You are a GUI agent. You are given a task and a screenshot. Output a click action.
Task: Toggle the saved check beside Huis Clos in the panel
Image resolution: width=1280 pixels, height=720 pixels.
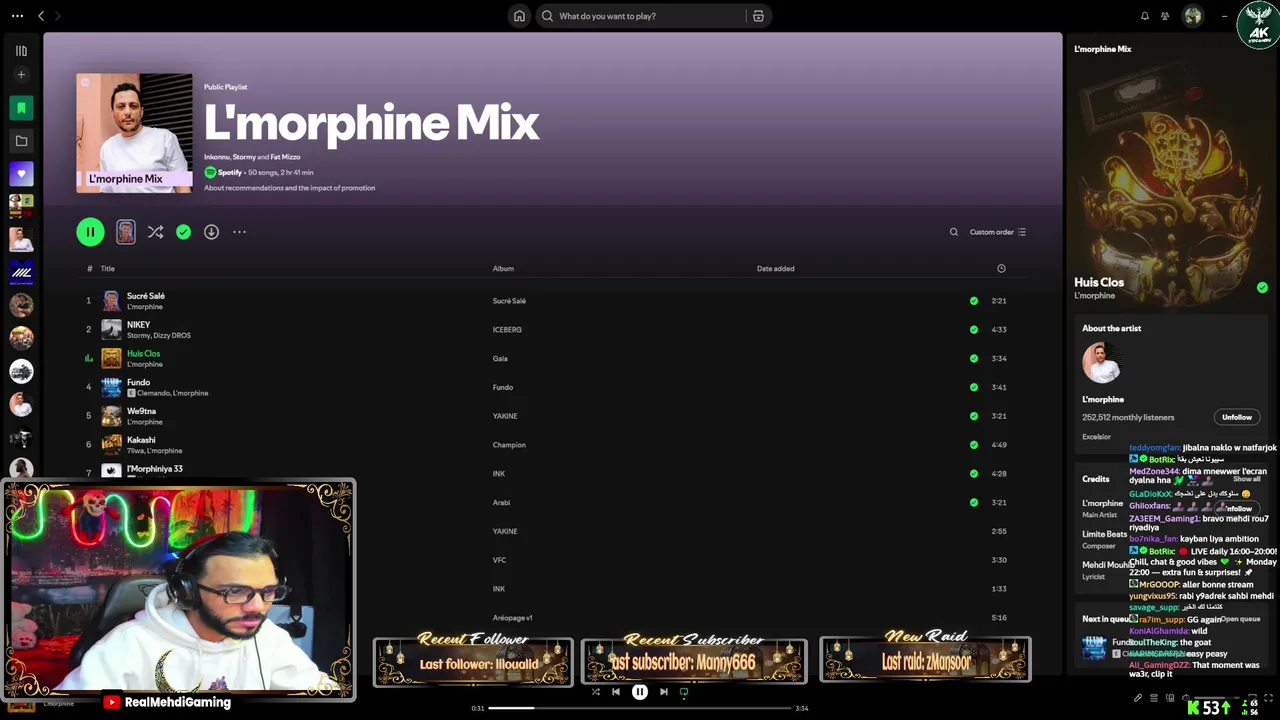(x=1262, y=287)
